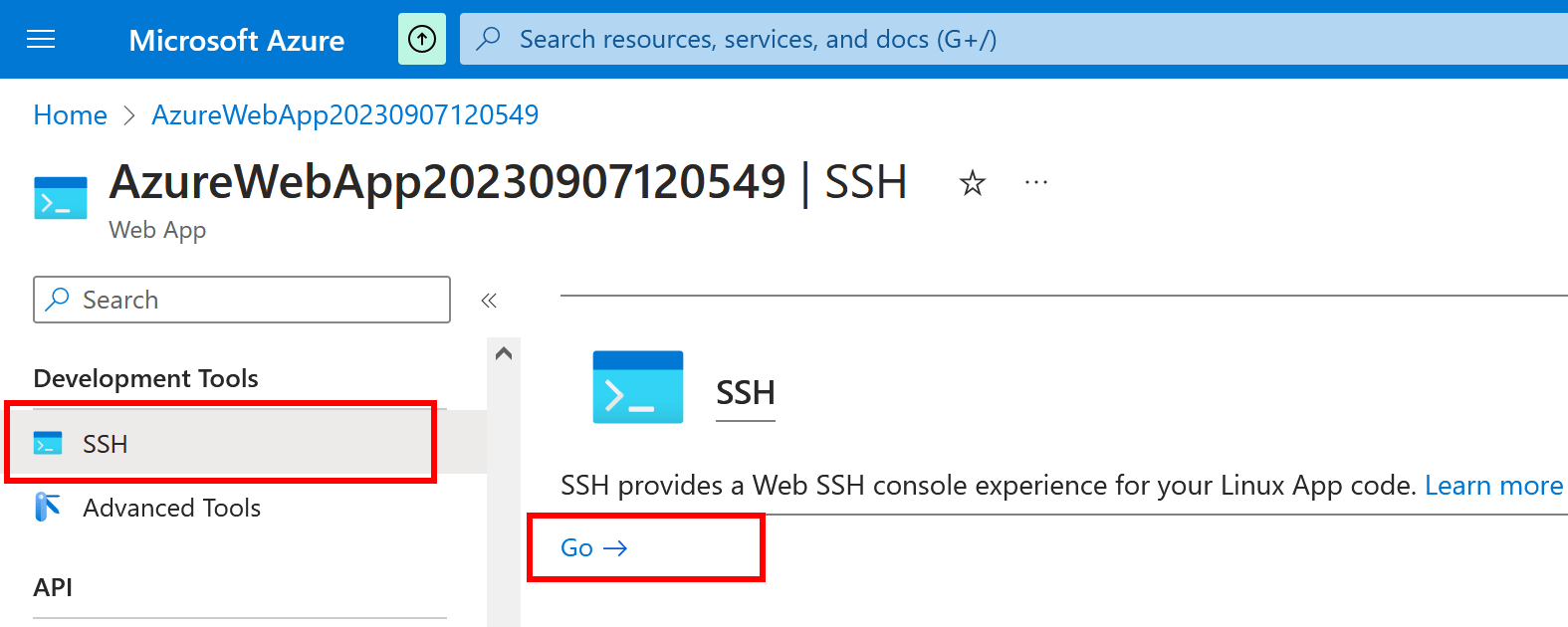Open the Learn more link
Image resolution: width=1568 pixels, height=627 pixels.
pyautogui.click(x=1493, y=486)
